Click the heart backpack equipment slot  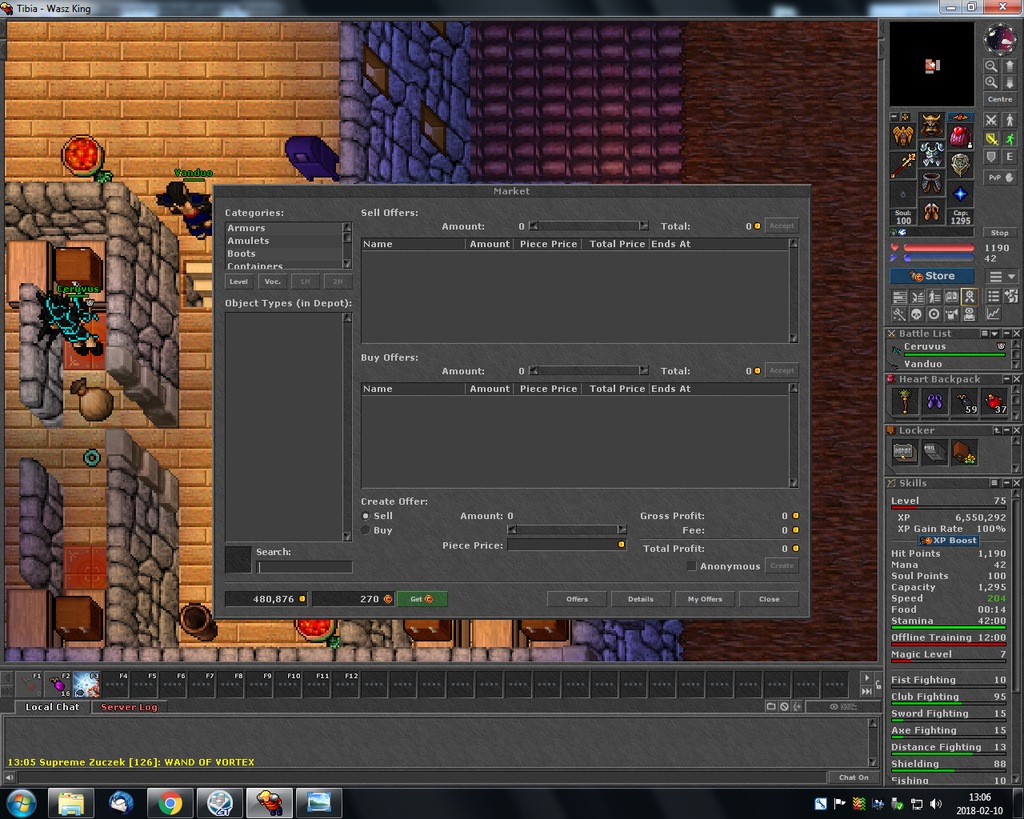coord(960,135)
